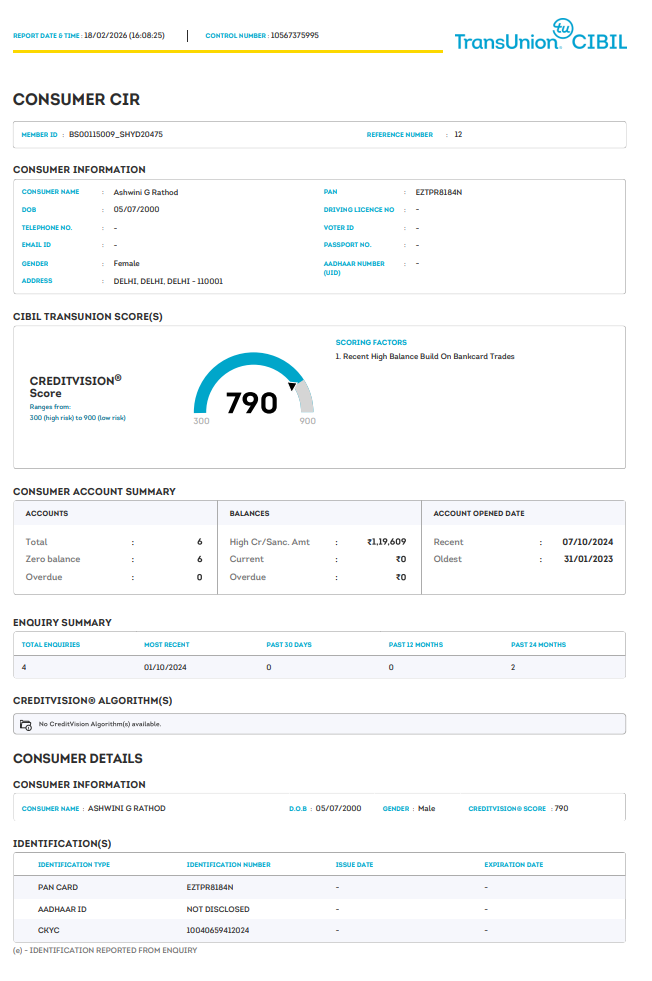Select most recent enquiry date 01/10/2024

165,668
